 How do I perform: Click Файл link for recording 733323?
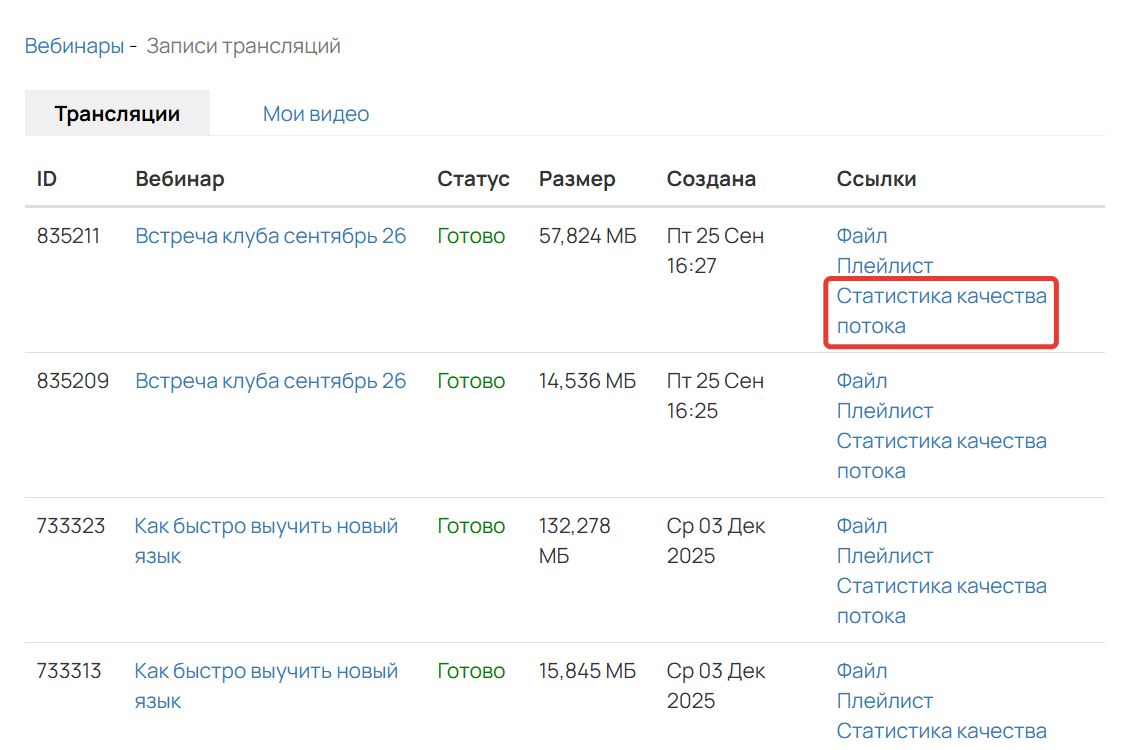pos(862,526)
